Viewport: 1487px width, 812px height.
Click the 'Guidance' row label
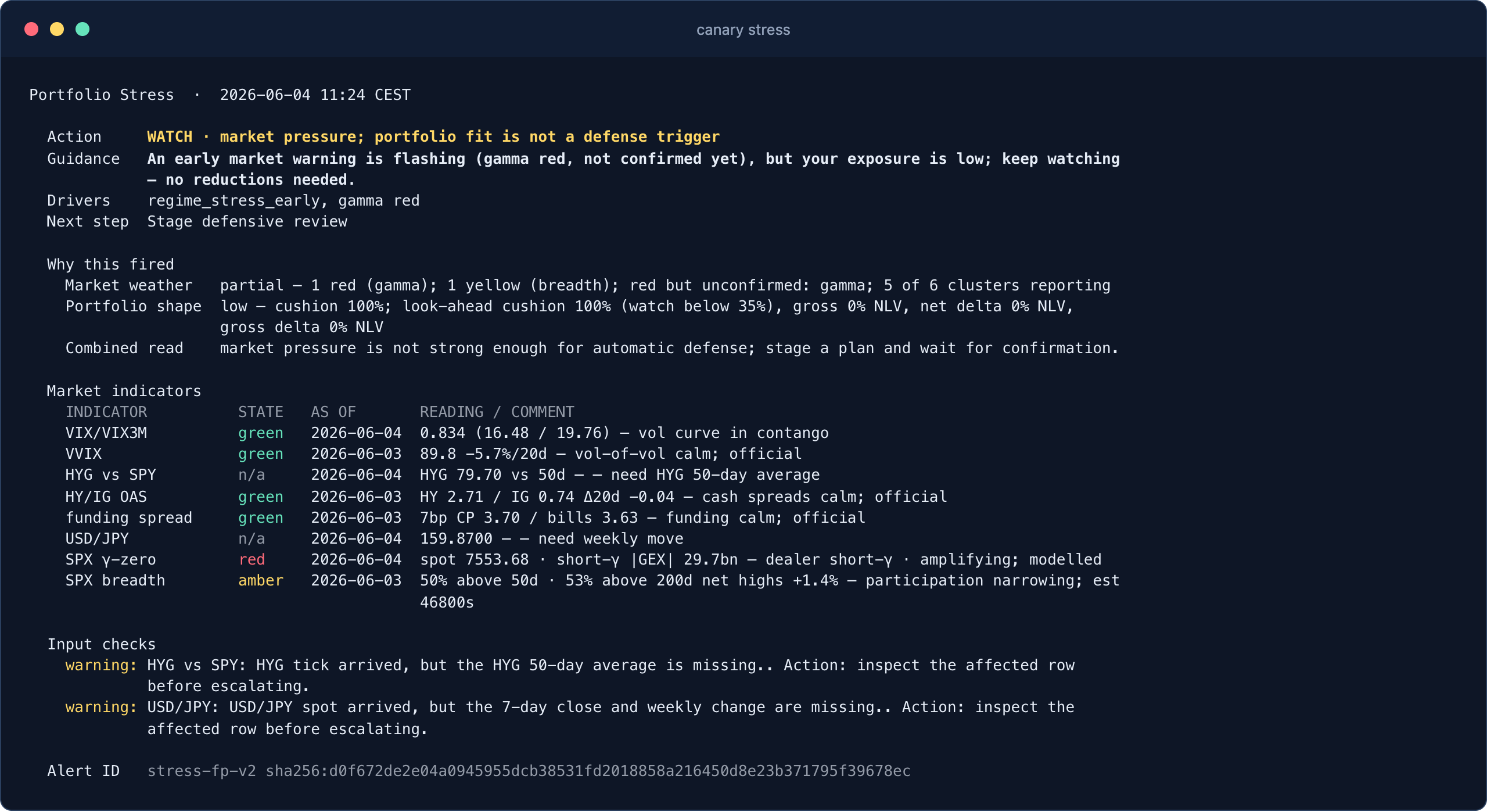pos(84,159)
